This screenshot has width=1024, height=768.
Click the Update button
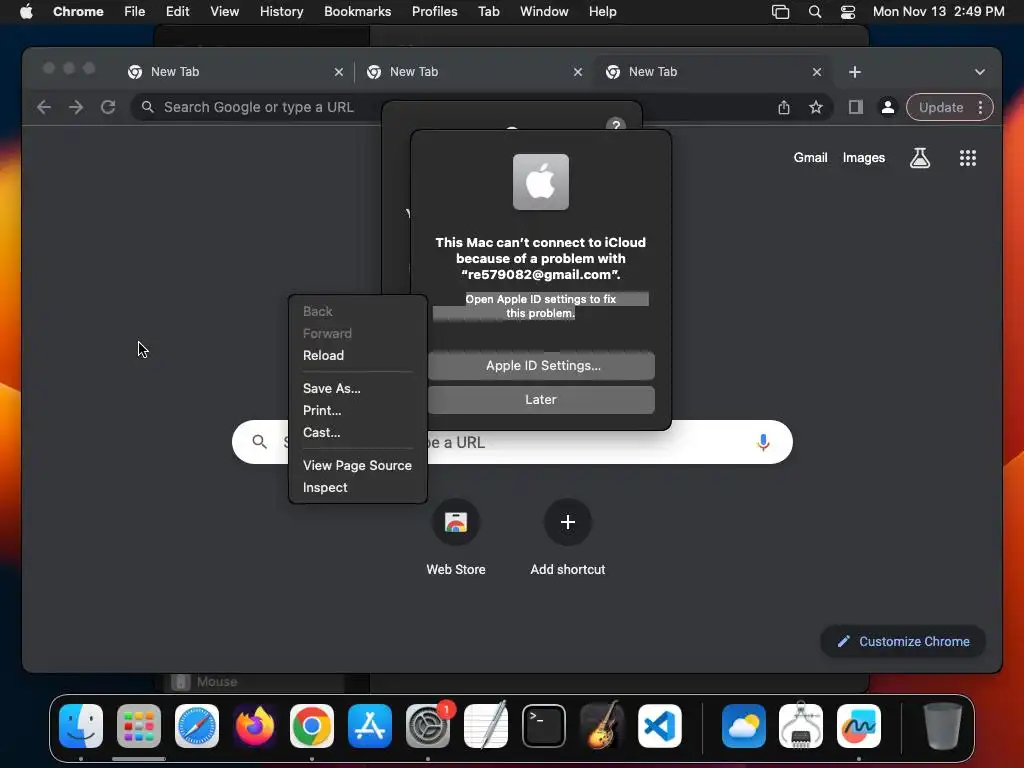tap(940, 107)
